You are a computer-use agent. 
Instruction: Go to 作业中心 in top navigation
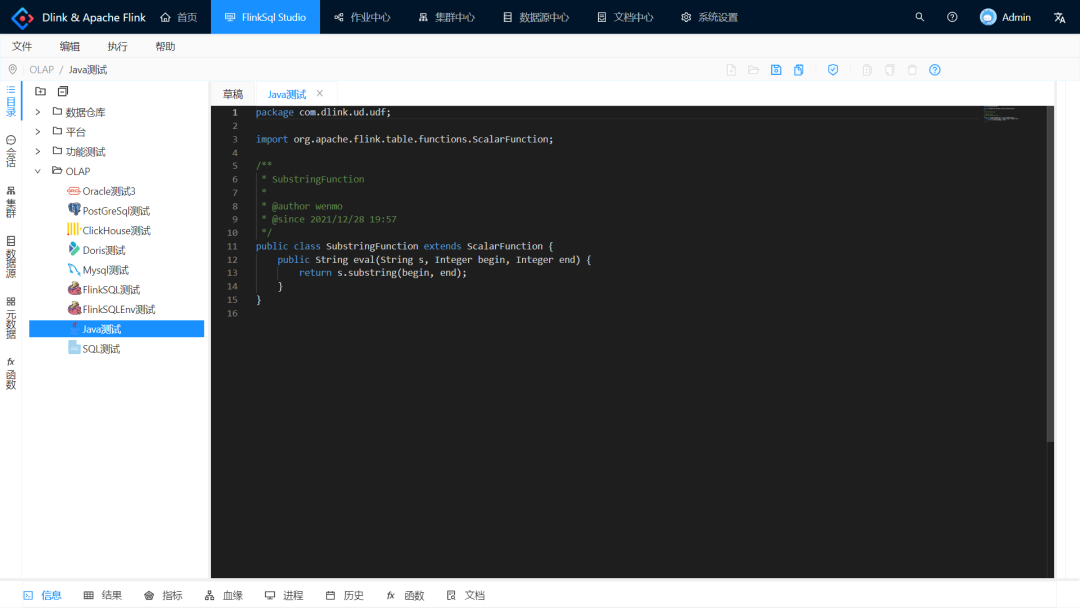point(362,17)
